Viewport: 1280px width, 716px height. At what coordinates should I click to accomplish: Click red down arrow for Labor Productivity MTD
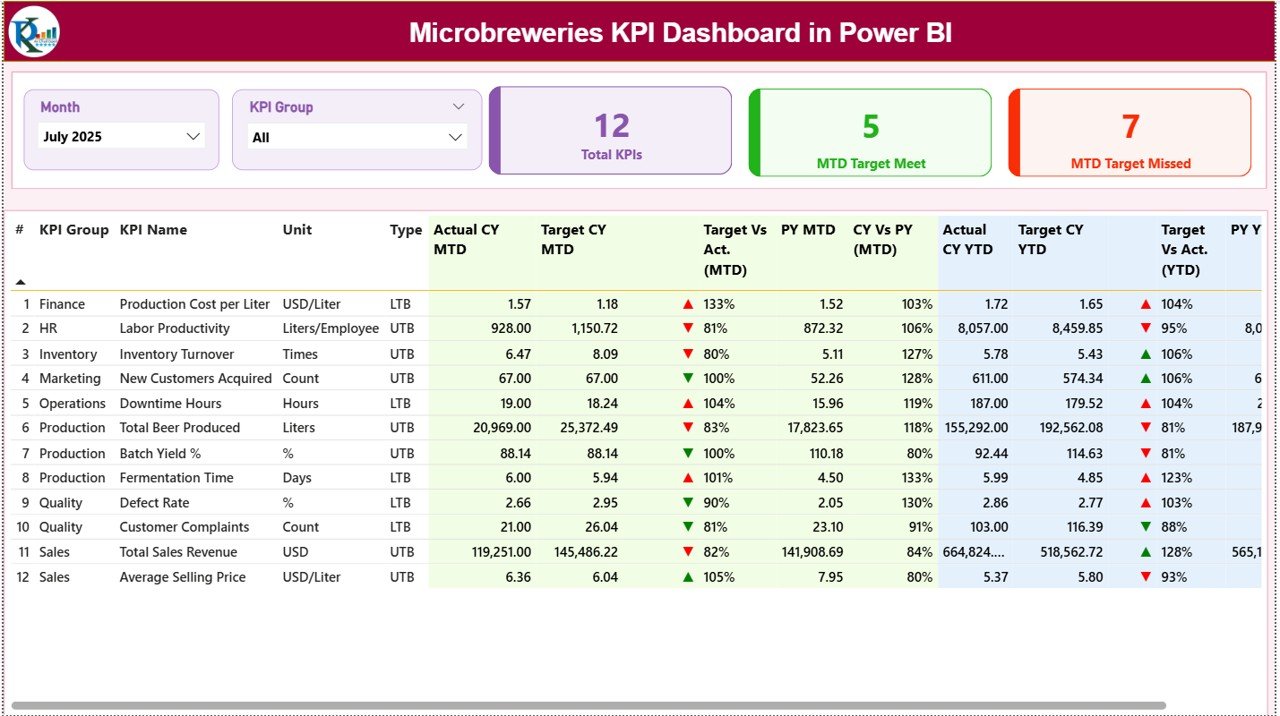[x=688, y=328]
